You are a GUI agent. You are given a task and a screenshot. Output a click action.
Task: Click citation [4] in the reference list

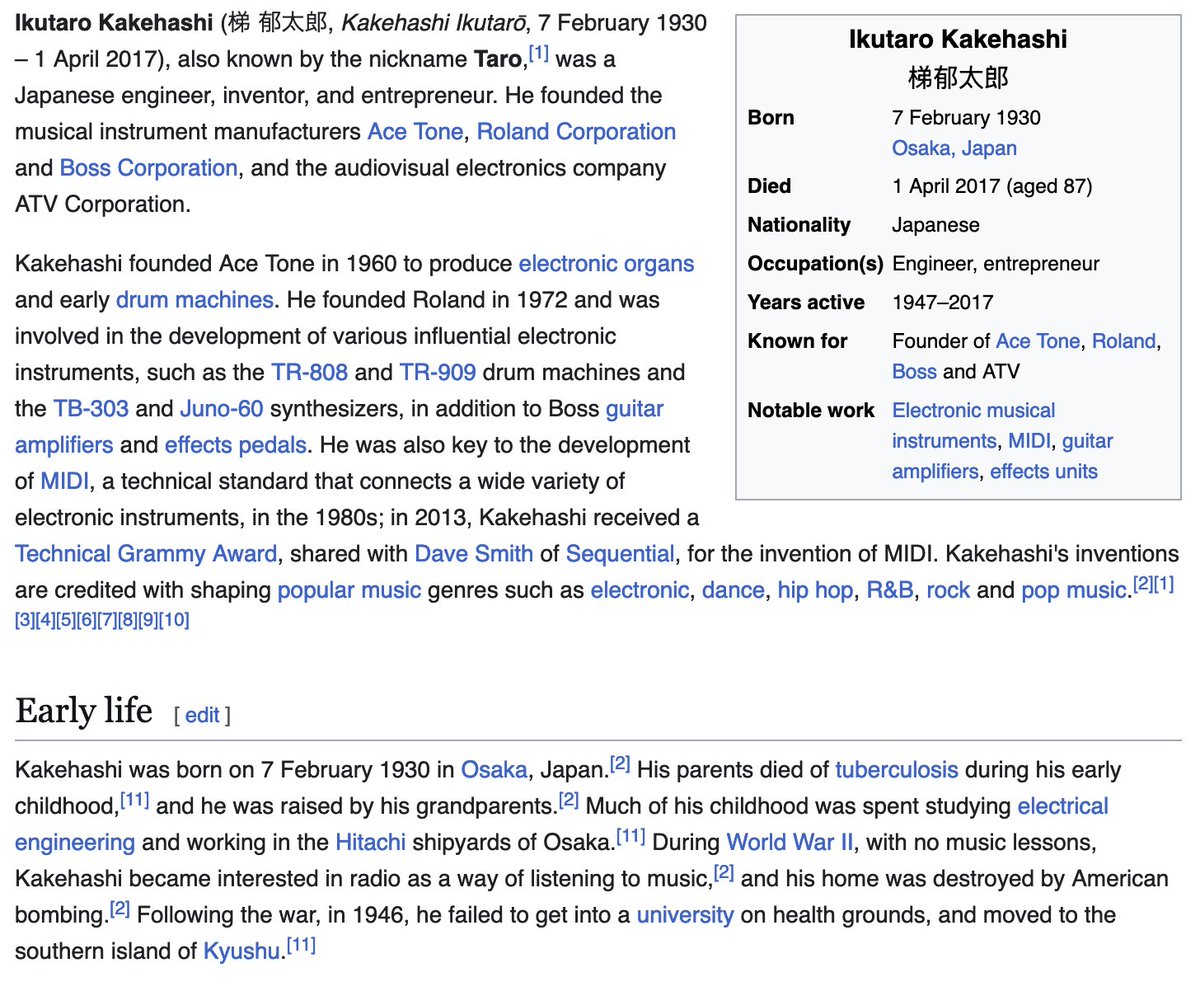click(45, 620)
